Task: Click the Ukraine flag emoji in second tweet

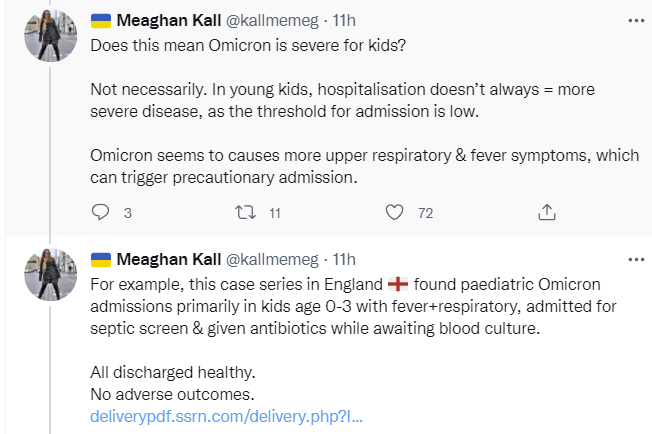Action: pos(101,260)
